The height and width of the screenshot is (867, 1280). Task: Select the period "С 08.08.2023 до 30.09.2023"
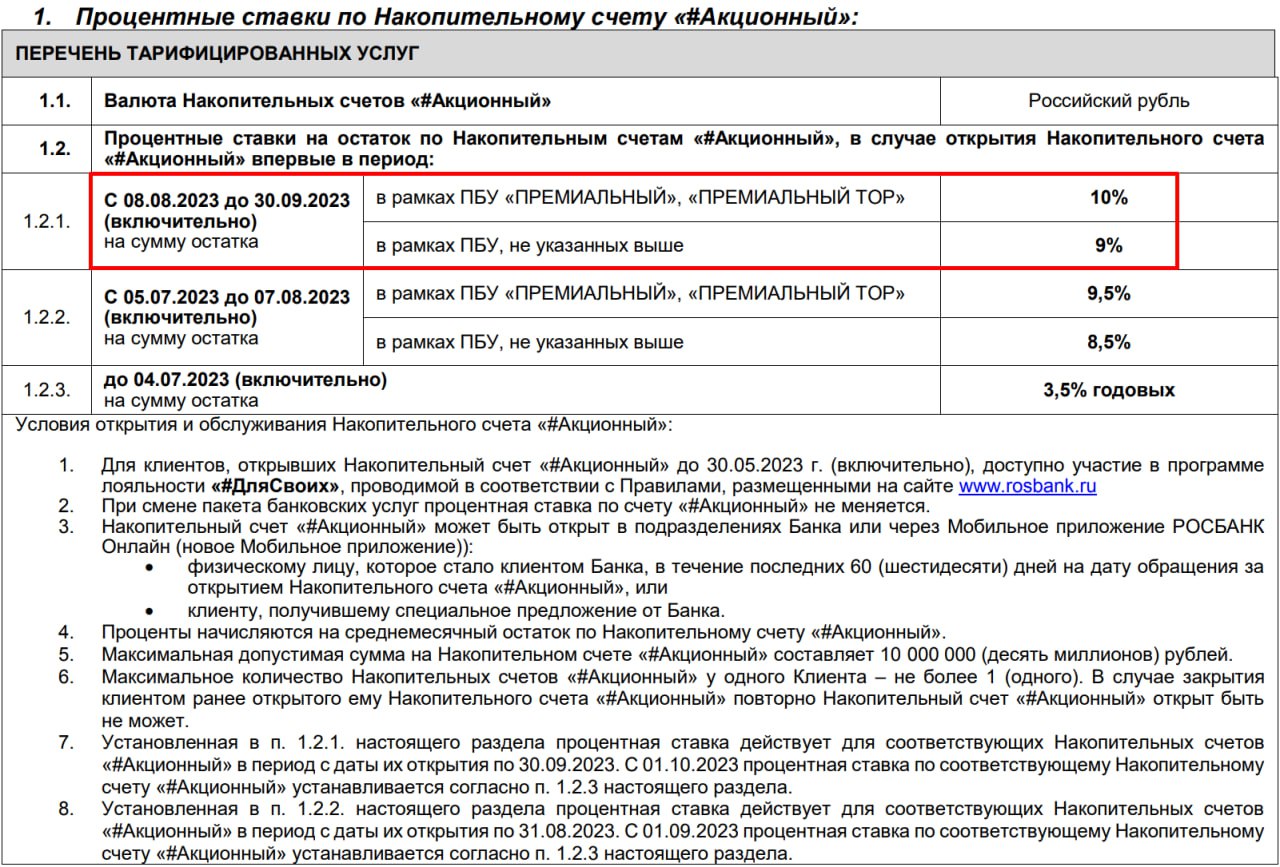[227, 201]
